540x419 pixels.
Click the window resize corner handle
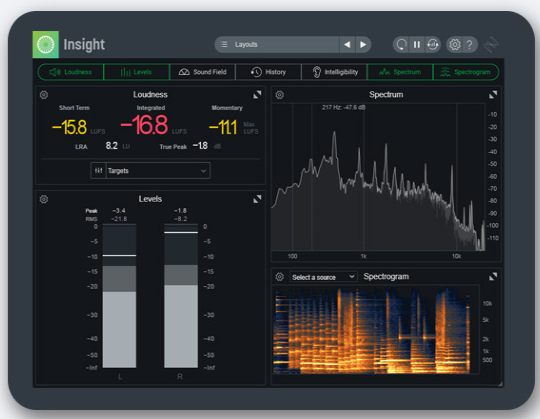click(x=500, y=384)
